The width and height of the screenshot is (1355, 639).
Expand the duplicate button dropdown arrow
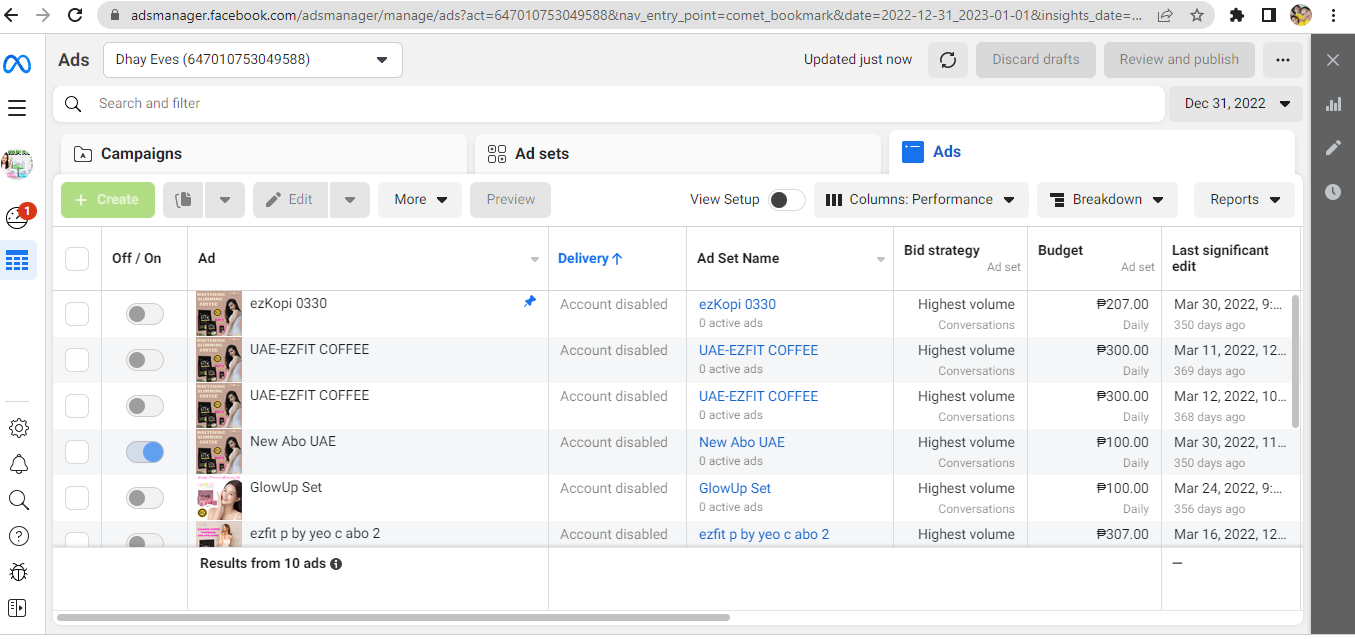click(x=225, y=200)
